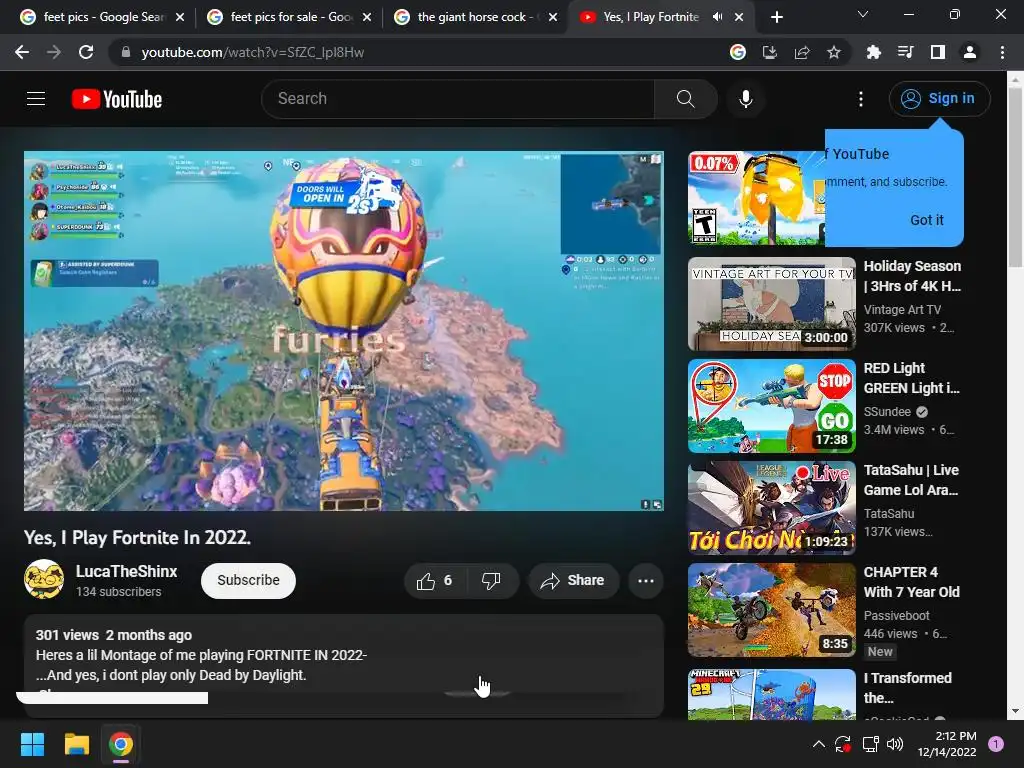Subscribe to LucaTheShinx channel
The height and width of the screenshot is (768, 1024).
point(248,581)
